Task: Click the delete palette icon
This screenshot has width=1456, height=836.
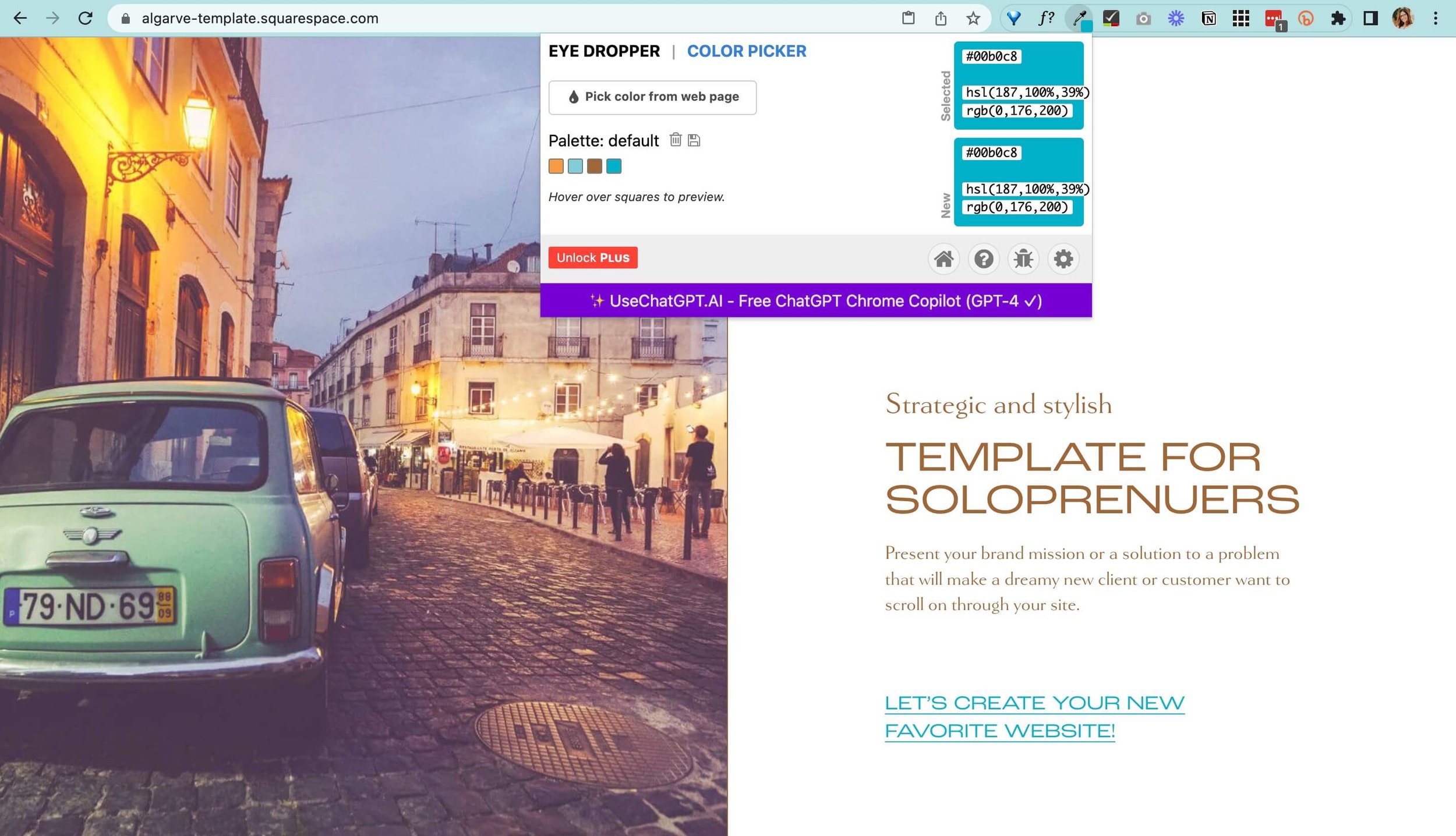Action: (676, 140)
